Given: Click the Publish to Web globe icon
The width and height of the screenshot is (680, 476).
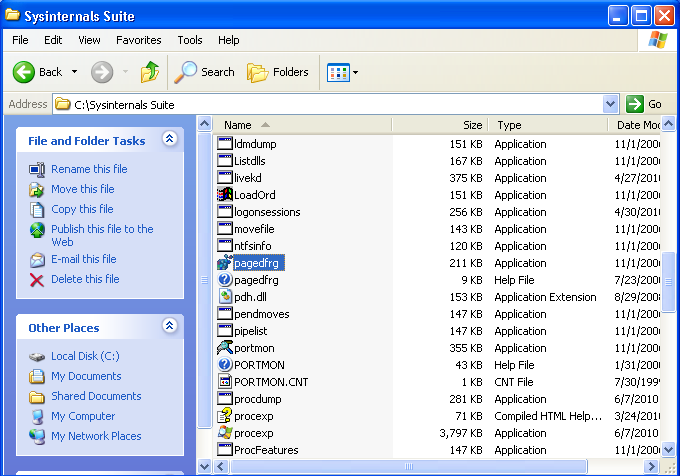Looking at the screenshot, I should click(37, 230).
